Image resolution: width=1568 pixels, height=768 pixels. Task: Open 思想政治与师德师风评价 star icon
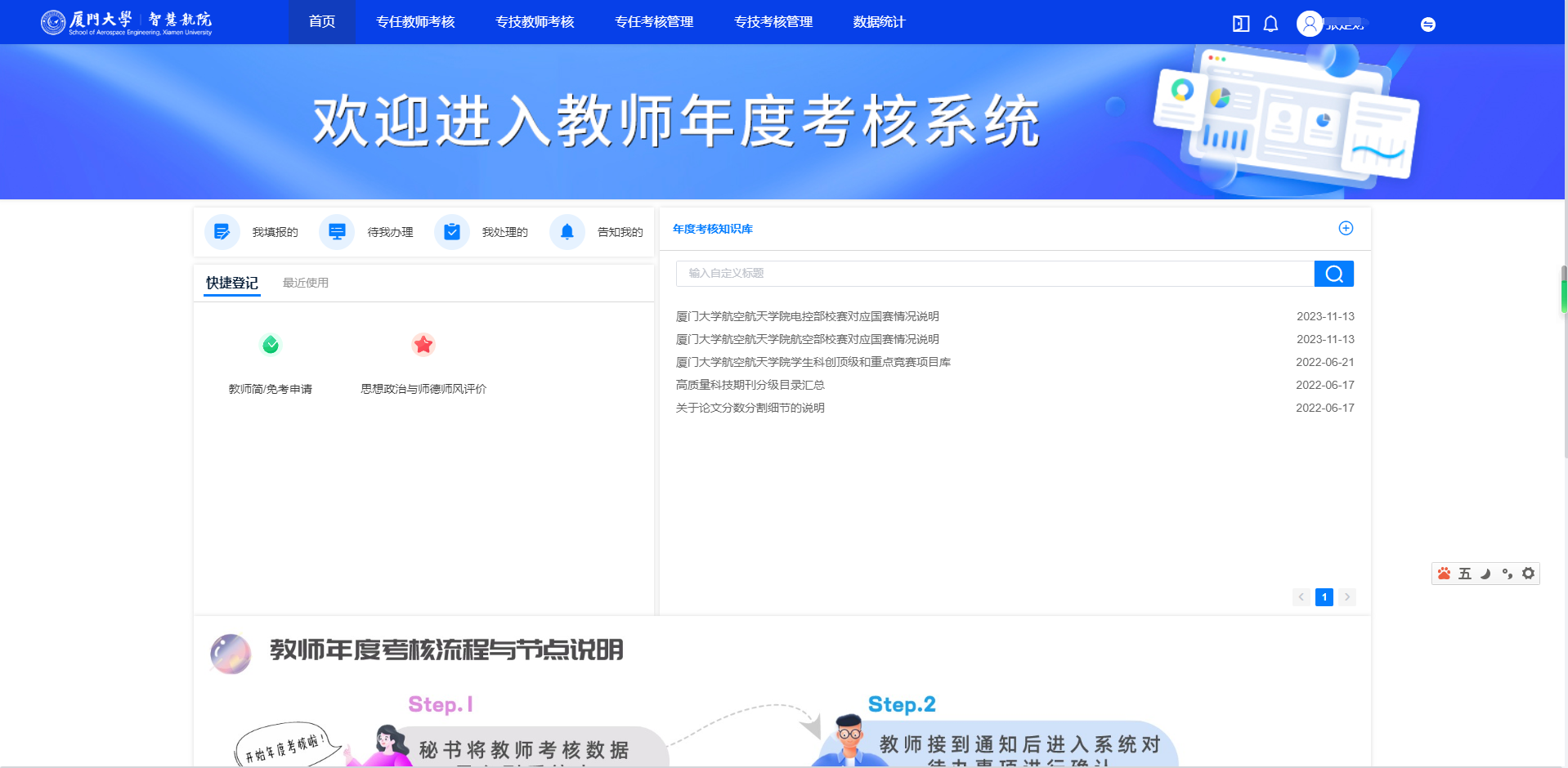(x=423, y=345)
